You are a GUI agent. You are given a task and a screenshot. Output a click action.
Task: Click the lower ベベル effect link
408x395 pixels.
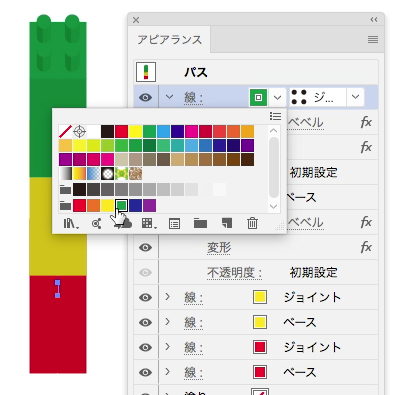click(305, 223)
